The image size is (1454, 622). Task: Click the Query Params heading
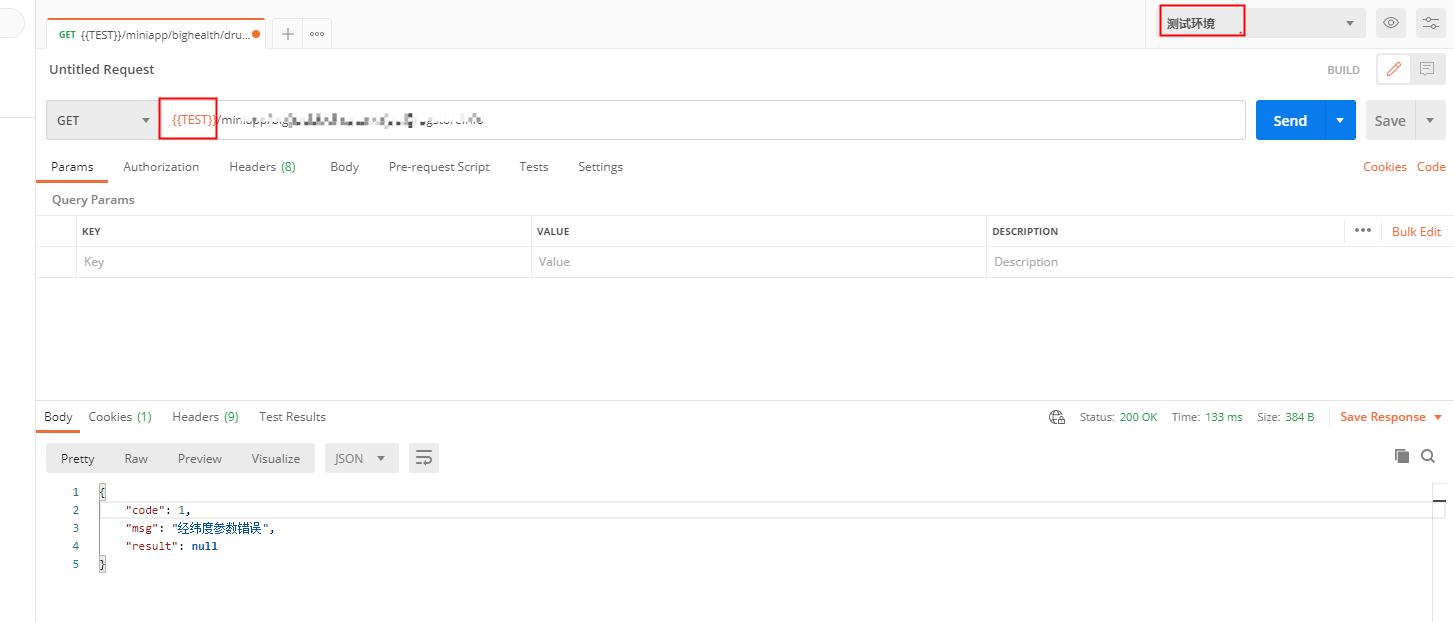[x=93, y=200]
